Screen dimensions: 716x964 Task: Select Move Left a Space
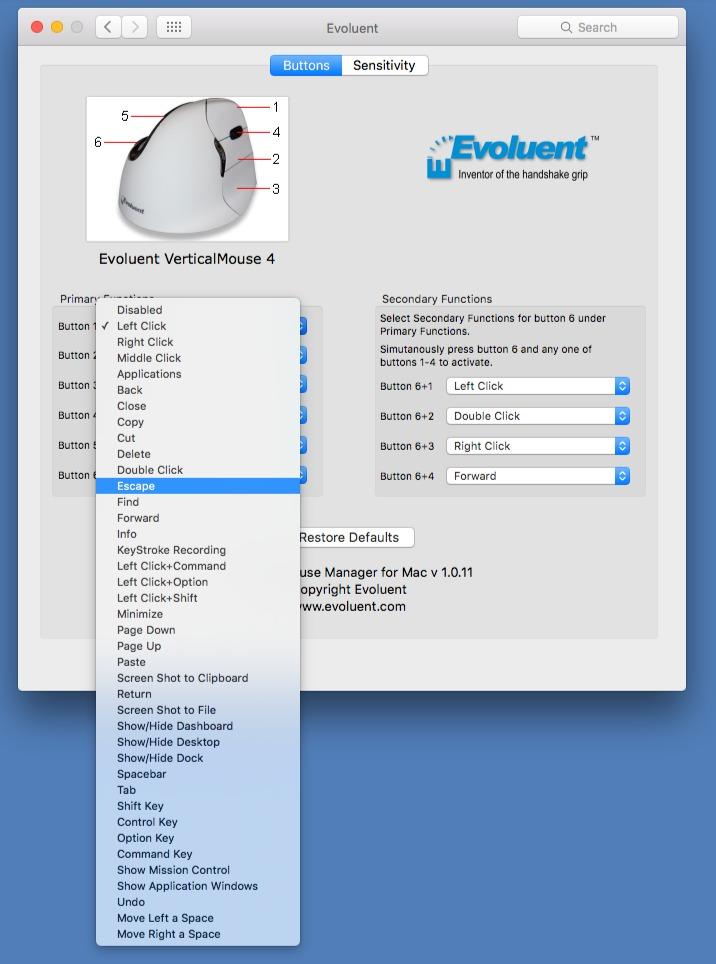tap(198, 917)
